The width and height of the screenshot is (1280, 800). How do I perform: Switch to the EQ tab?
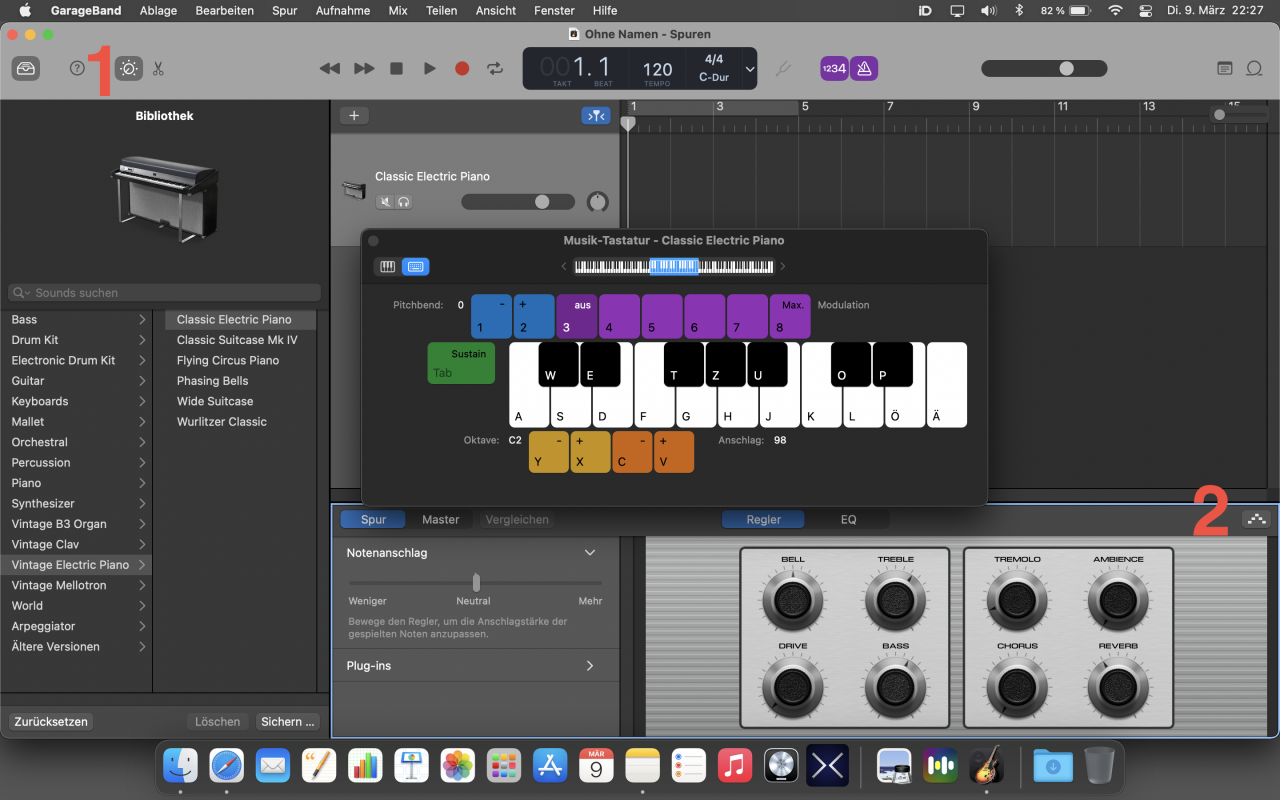pyautogui.click(x=848, y=519)
